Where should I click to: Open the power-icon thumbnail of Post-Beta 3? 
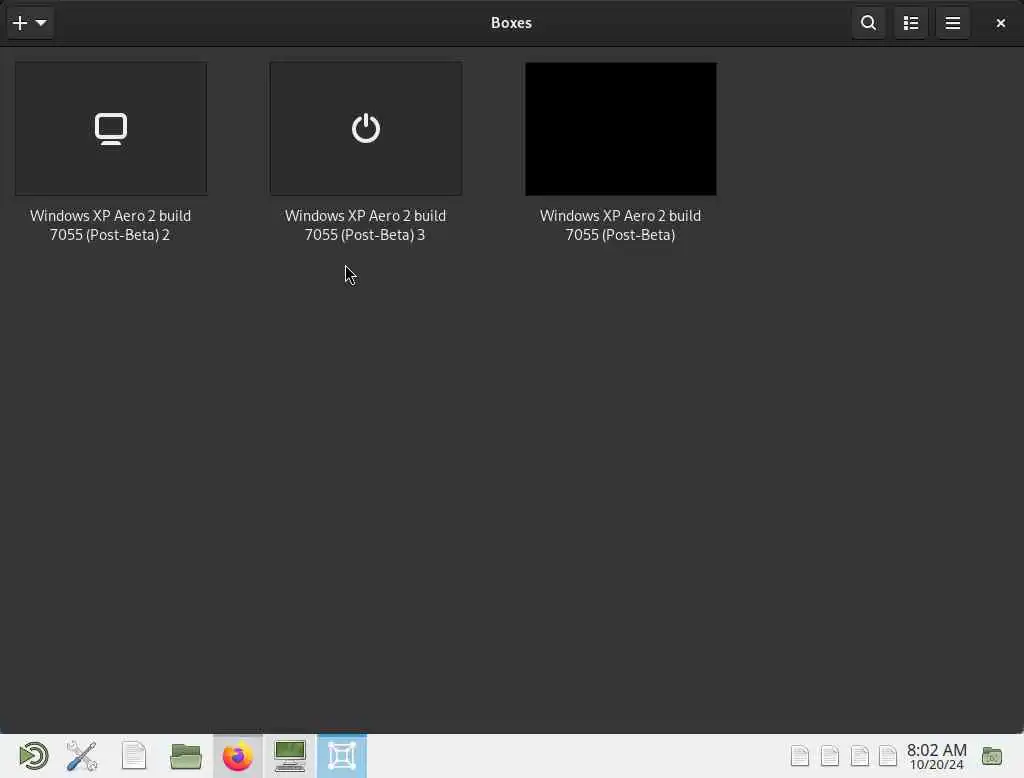coord(366,129)
